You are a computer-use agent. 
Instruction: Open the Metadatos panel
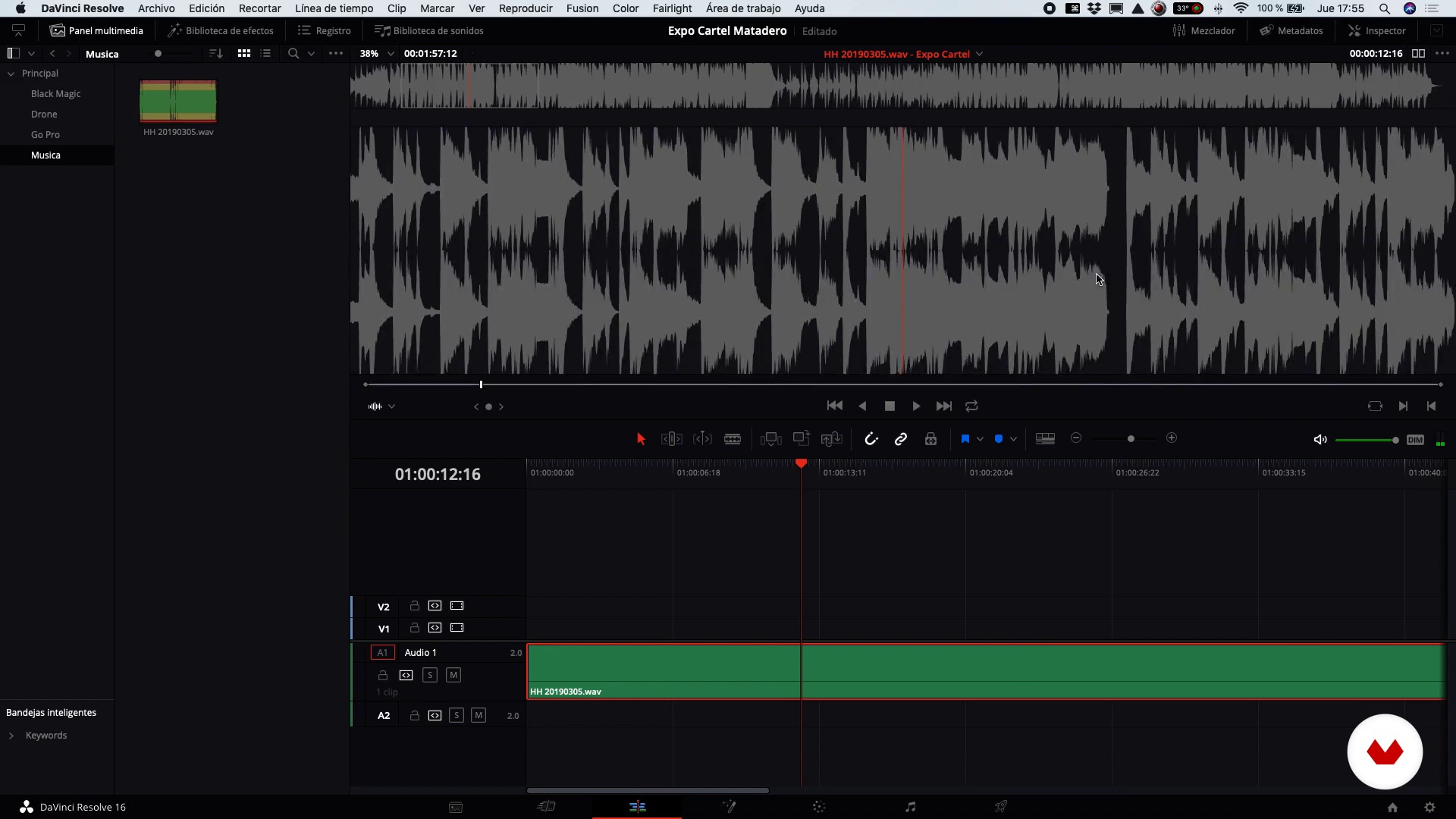(x=1291, y=31)
